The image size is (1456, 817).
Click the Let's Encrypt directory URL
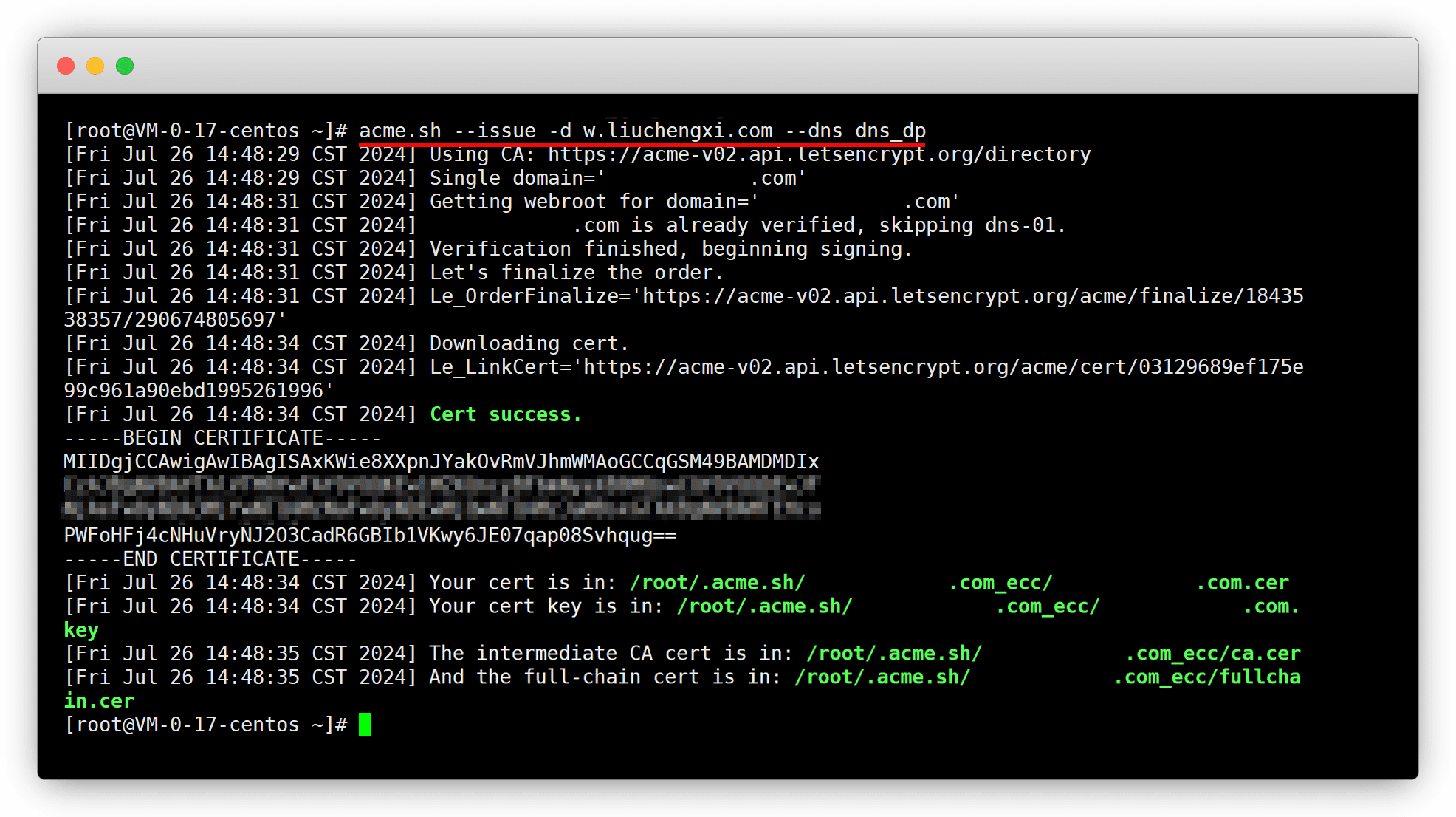pos(819,154)
